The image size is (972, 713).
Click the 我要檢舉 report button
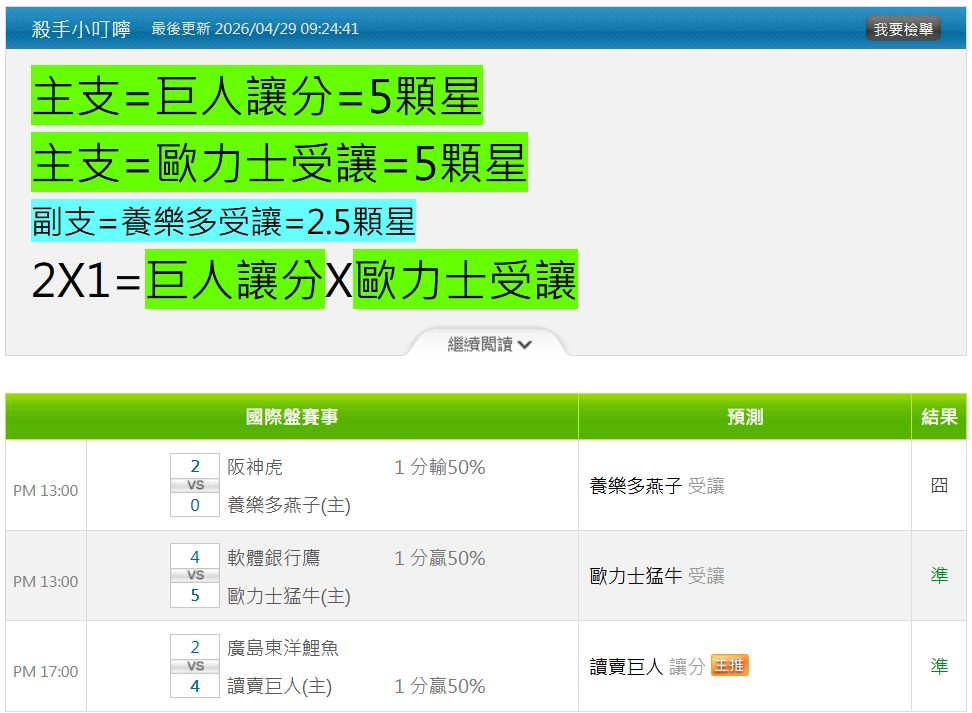(903, 29)
